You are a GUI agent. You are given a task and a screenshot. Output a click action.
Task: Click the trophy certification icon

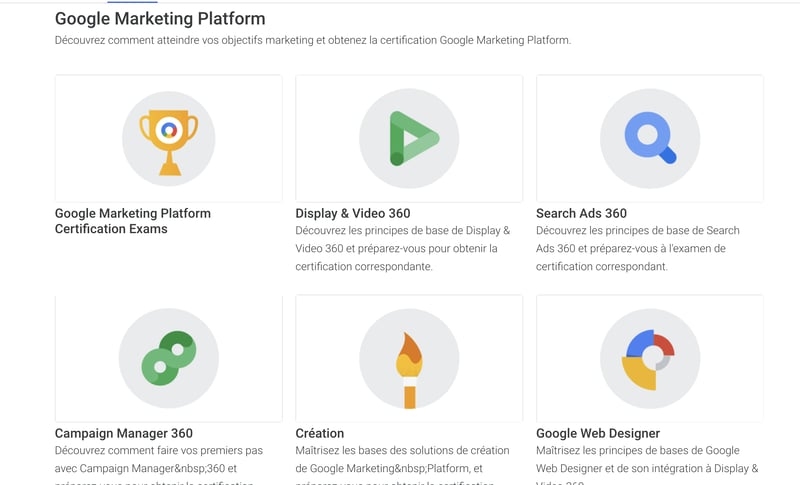(x=169, y=139)
